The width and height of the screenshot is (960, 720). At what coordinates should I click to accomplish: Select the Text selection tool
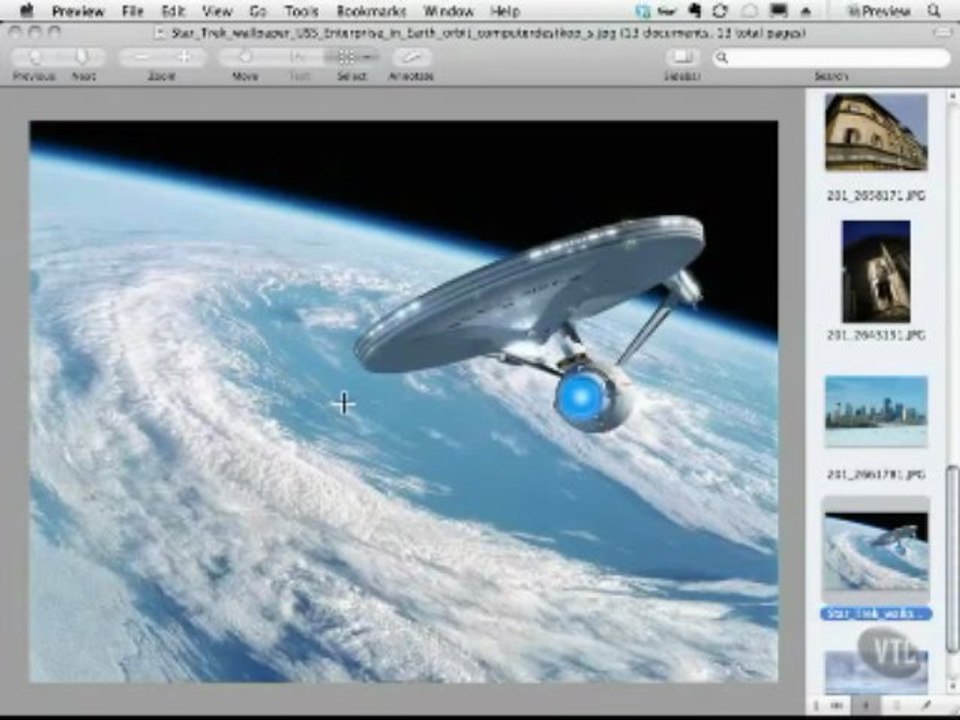(298, 57)
